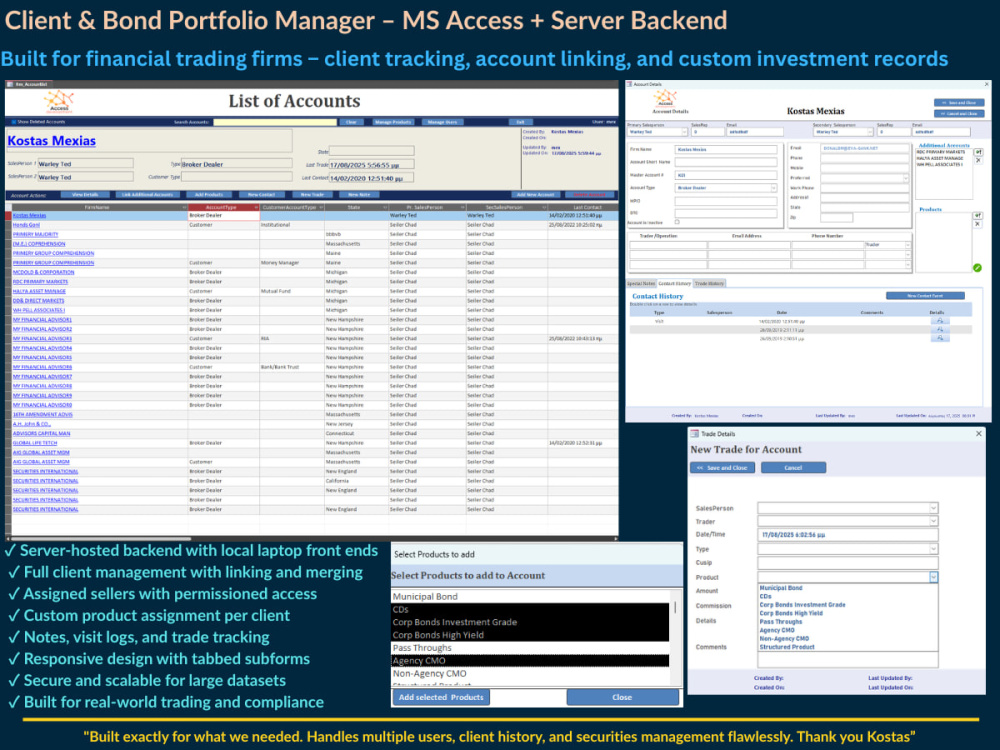The width and height of the screenshot is (1000, 750).
Task: Select the red record selector of first row
Action: pos(8,216)
